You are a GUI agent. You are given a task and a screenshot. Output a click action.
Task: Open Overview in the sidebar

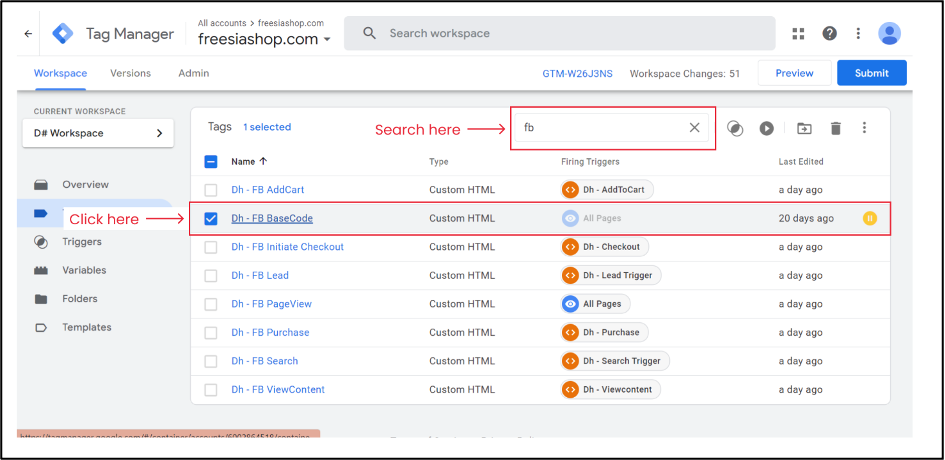(x=86, y=185)
